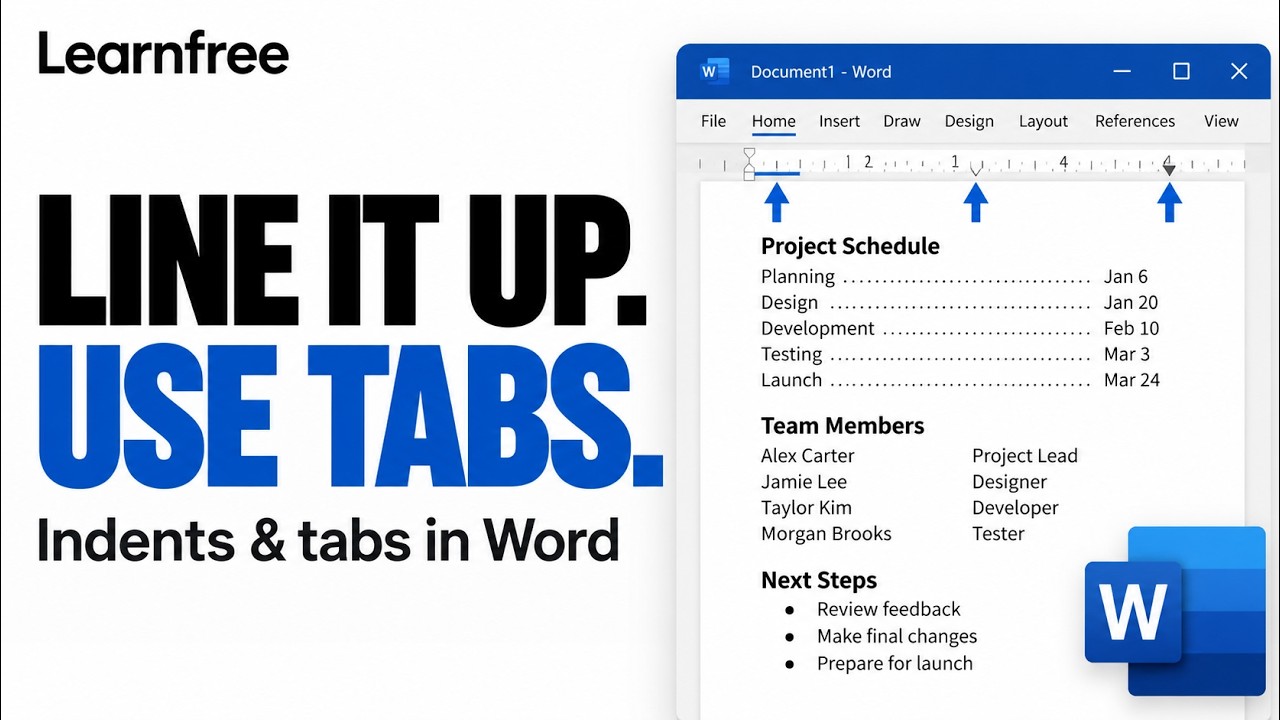Image resolution: width=1280 pixels, height=720 pixels.
Task: Click the word Launch in schedule
Action: 791,381
